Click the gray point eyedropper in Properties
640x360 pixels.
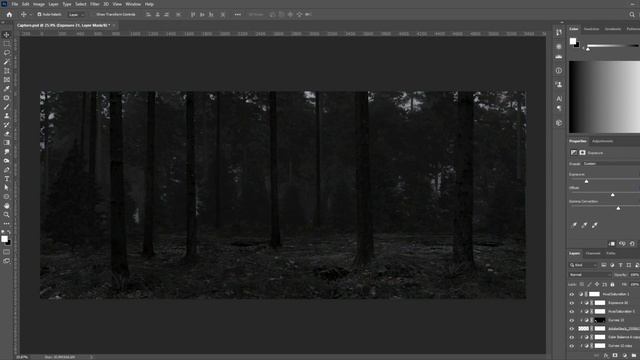(x=584, y=225)
